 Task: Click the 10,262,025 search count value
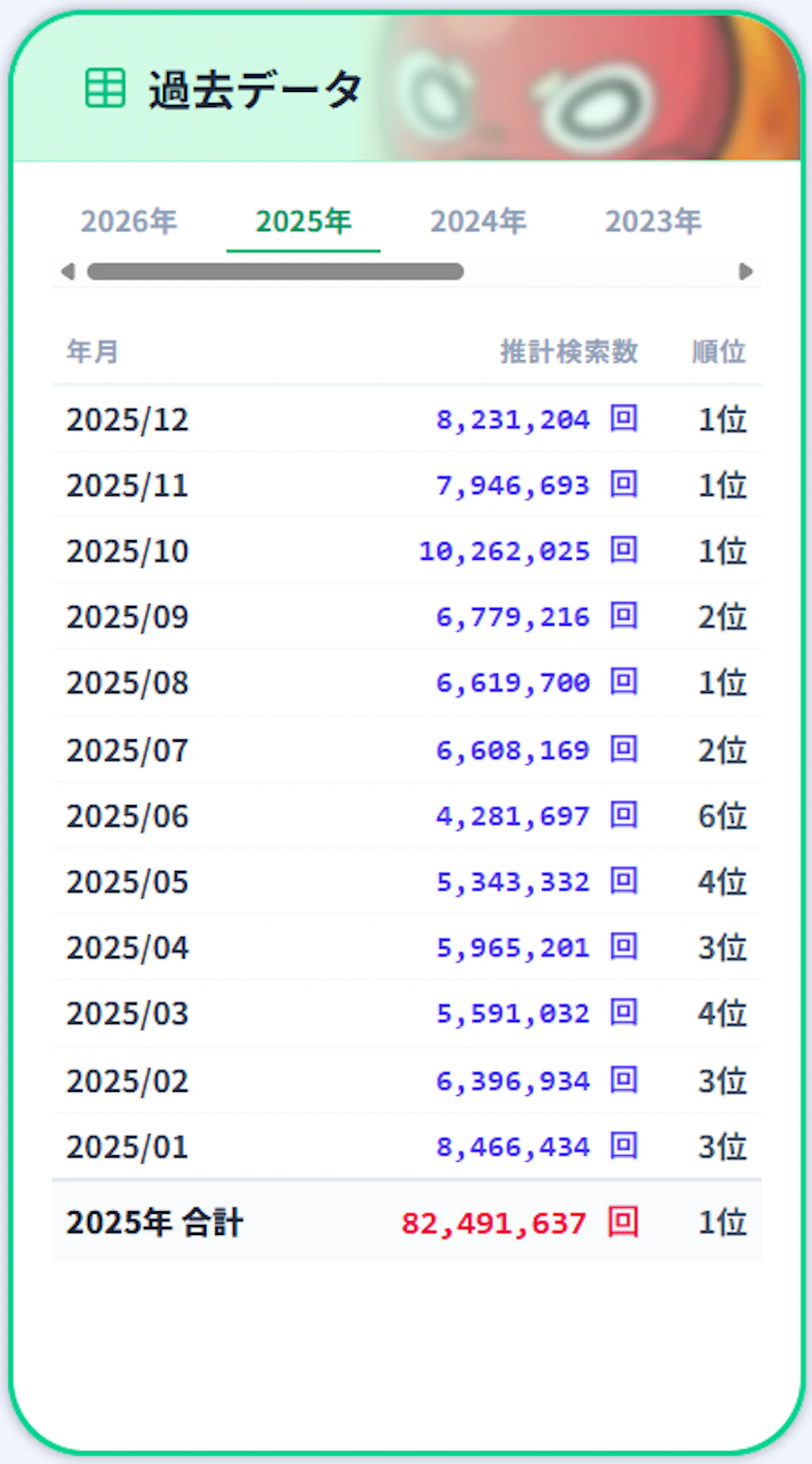click(x=504, y=551)
